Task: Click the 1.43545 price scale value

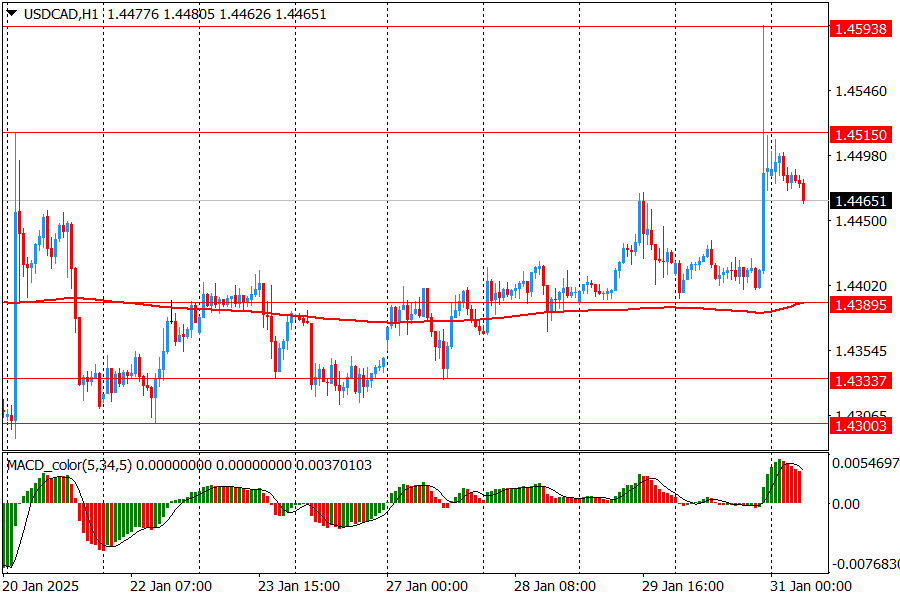Action: pos(861,351)
